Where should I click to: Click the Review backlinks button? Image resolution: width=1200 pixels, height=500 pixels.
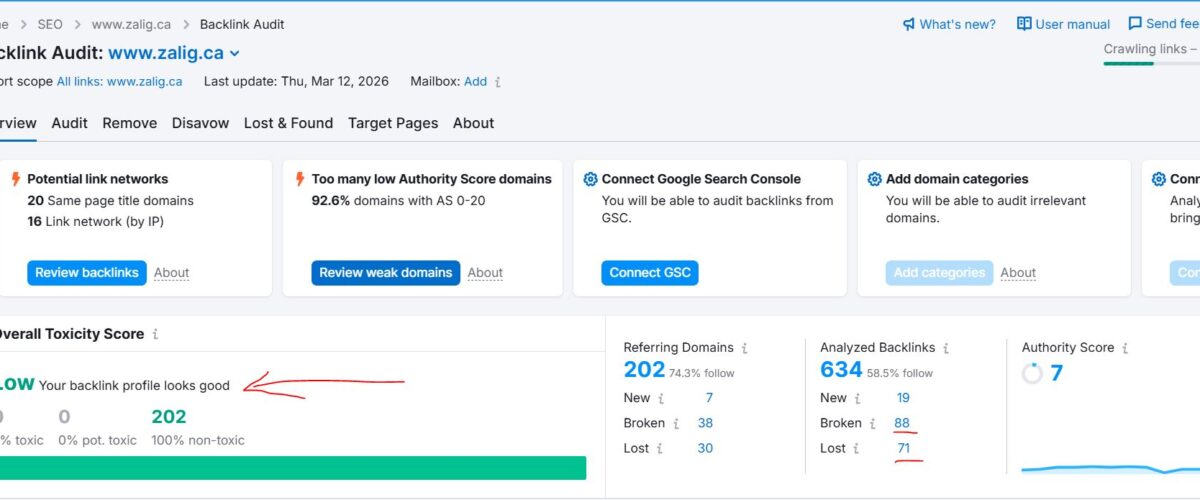[87, 273]
